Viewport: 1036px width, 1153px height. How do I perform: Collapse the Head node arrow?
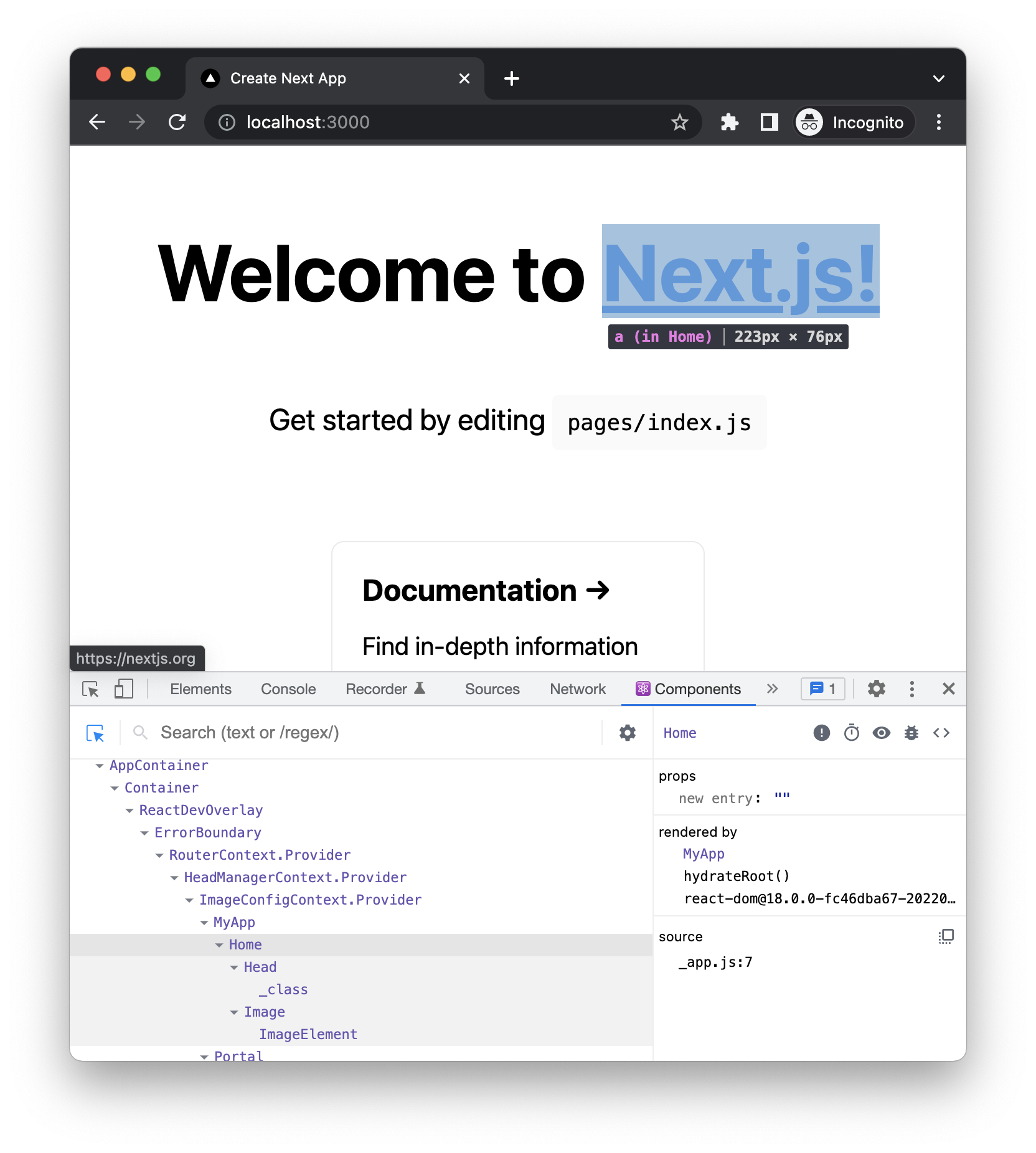pyautogui.click(x=234, y=967)
